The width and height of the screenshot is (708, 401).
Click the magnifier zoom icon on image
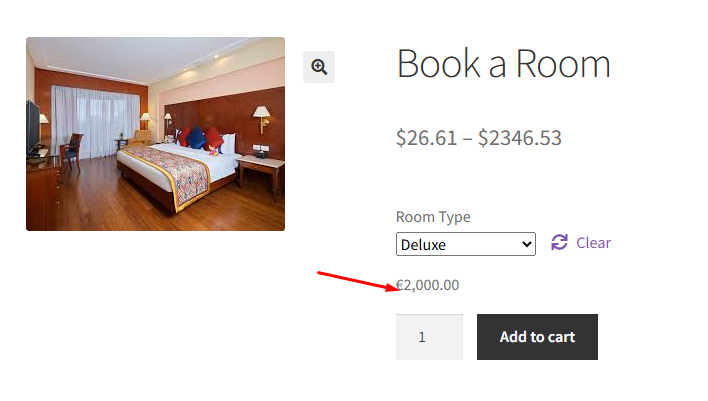coord(319,67)
